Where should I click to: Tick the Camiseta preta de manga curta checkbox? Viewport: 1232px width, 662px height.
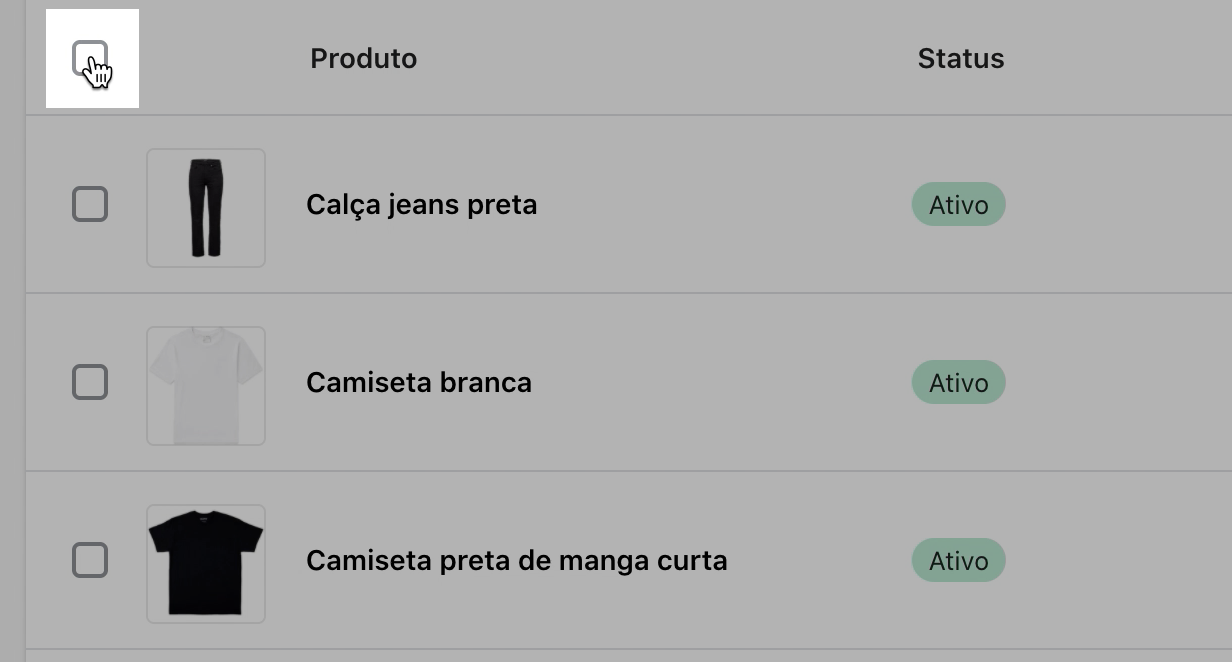(x=90, y=560)
